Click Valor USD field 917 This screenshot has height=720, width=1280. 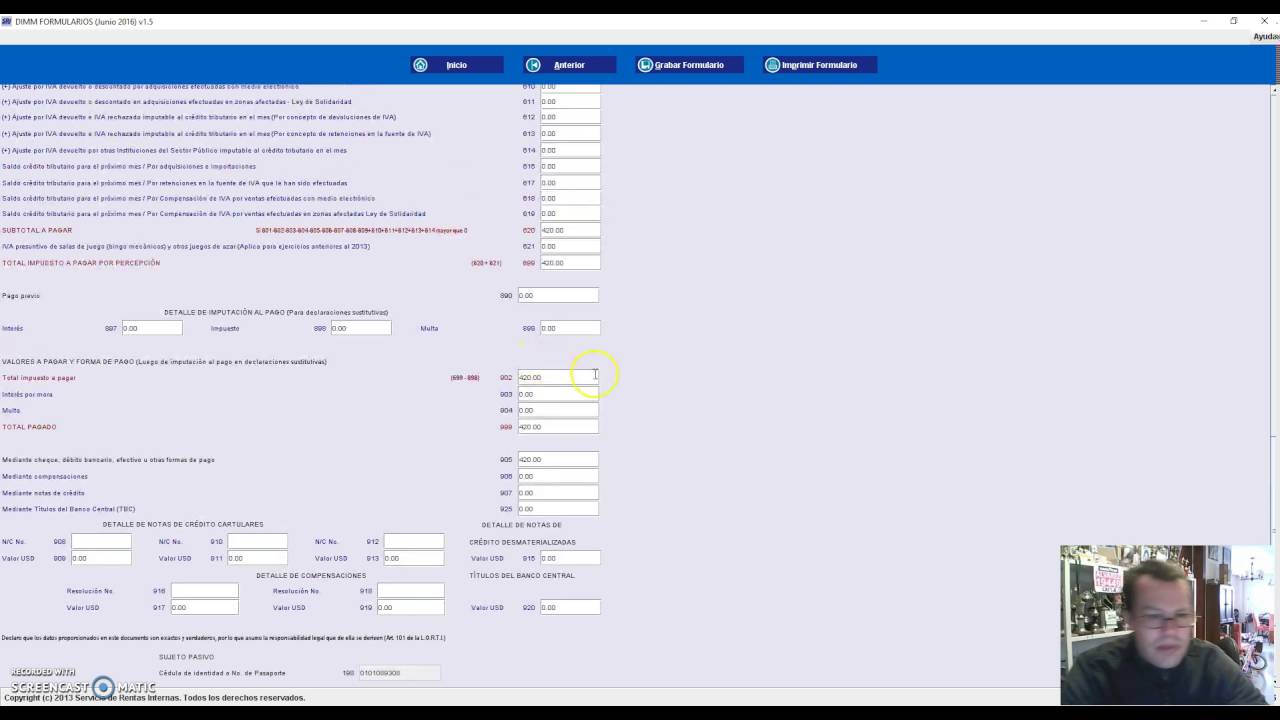(204, 607)
